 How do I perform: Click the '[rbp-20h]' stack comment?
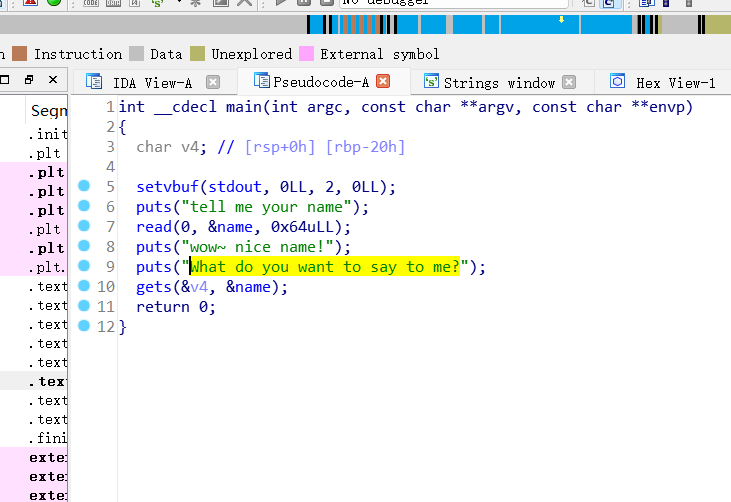(365, 147)
